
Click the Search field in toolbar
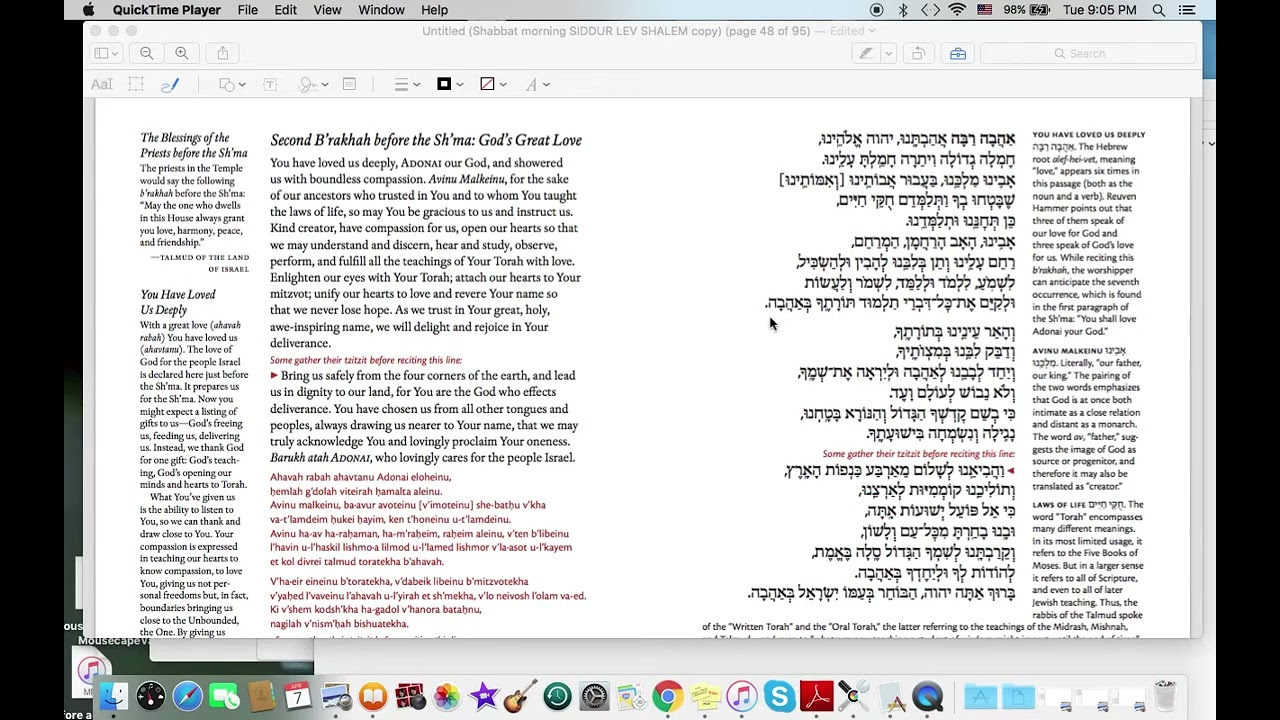click(1088, 53)
